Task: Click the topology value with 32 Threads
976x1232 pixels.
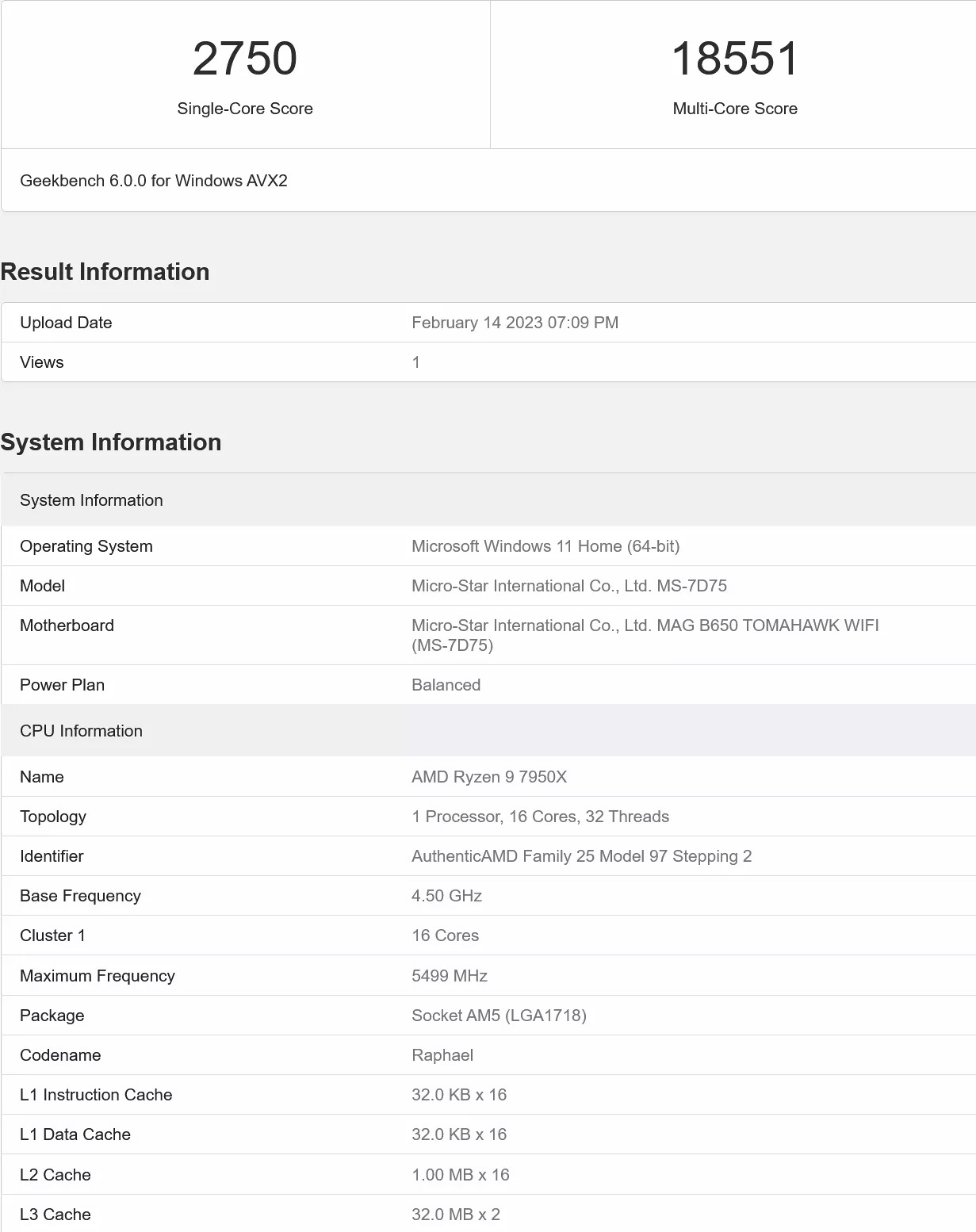Action: 540,817
